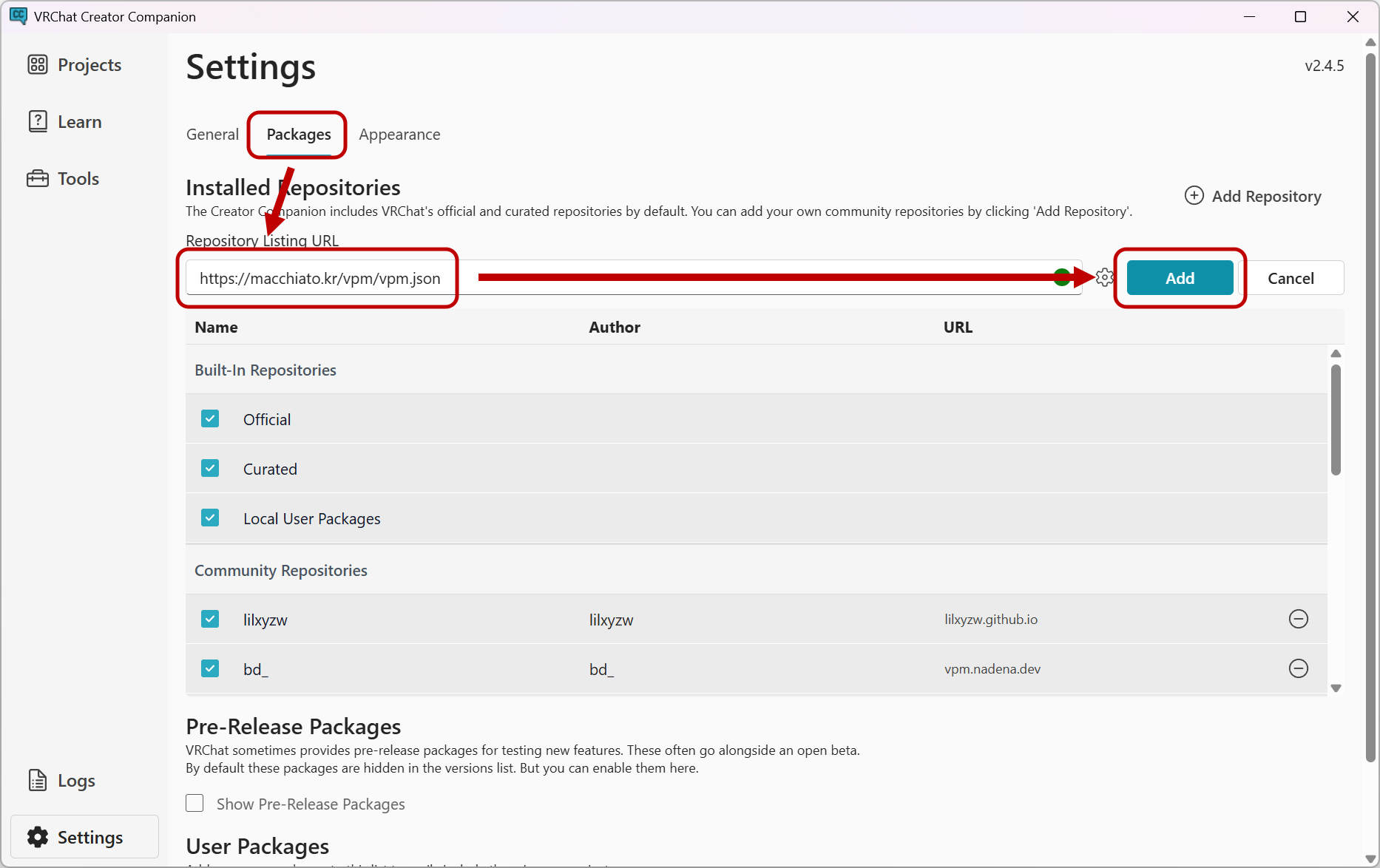Click vpm.nadena.dev URL text
Viewport: 1380px width, 868px height.
992,669
